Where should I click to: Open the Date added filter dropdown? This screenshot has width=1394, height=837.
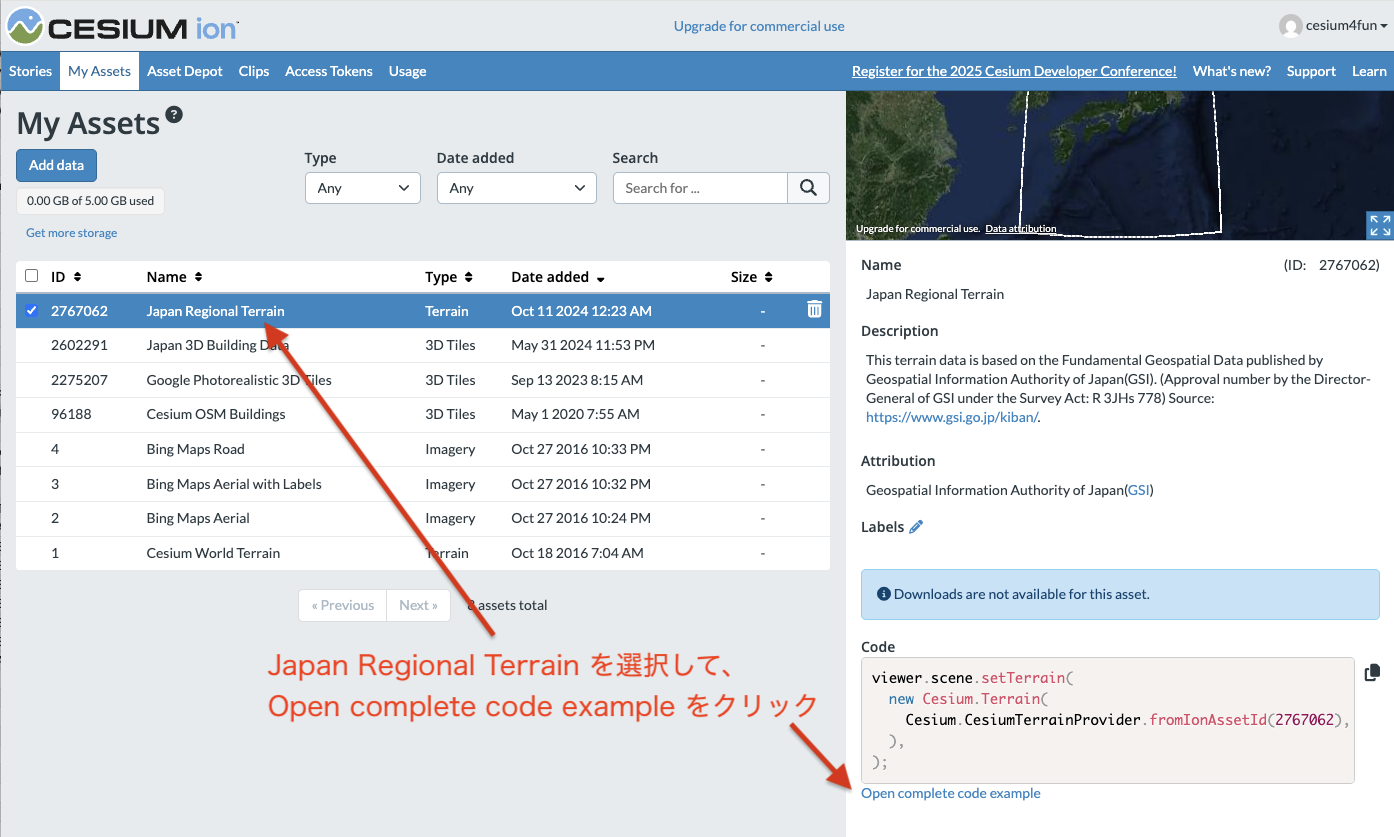click(x=516, y=188)
